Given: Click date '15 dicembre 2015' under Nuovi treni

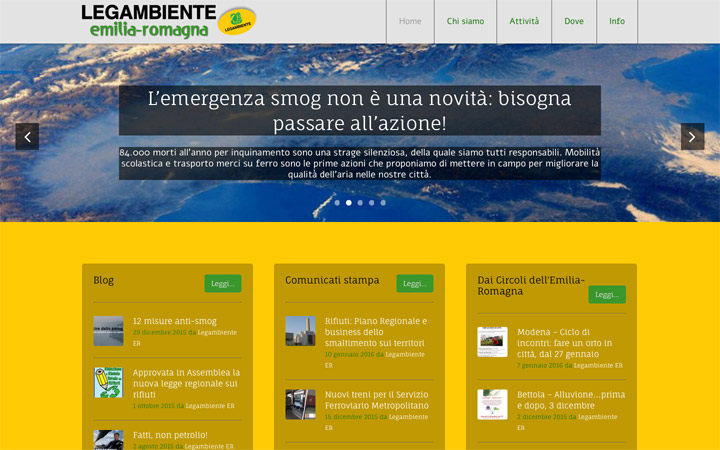Looking at the screenshot, I should (x=351, y=417).
